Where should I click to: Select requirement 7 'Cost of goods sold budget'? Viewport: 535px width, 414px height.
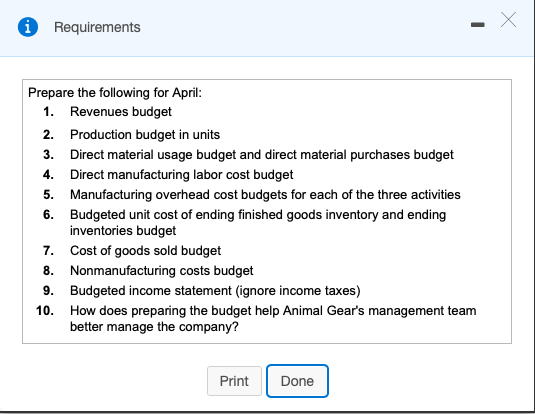click(145, 251)
